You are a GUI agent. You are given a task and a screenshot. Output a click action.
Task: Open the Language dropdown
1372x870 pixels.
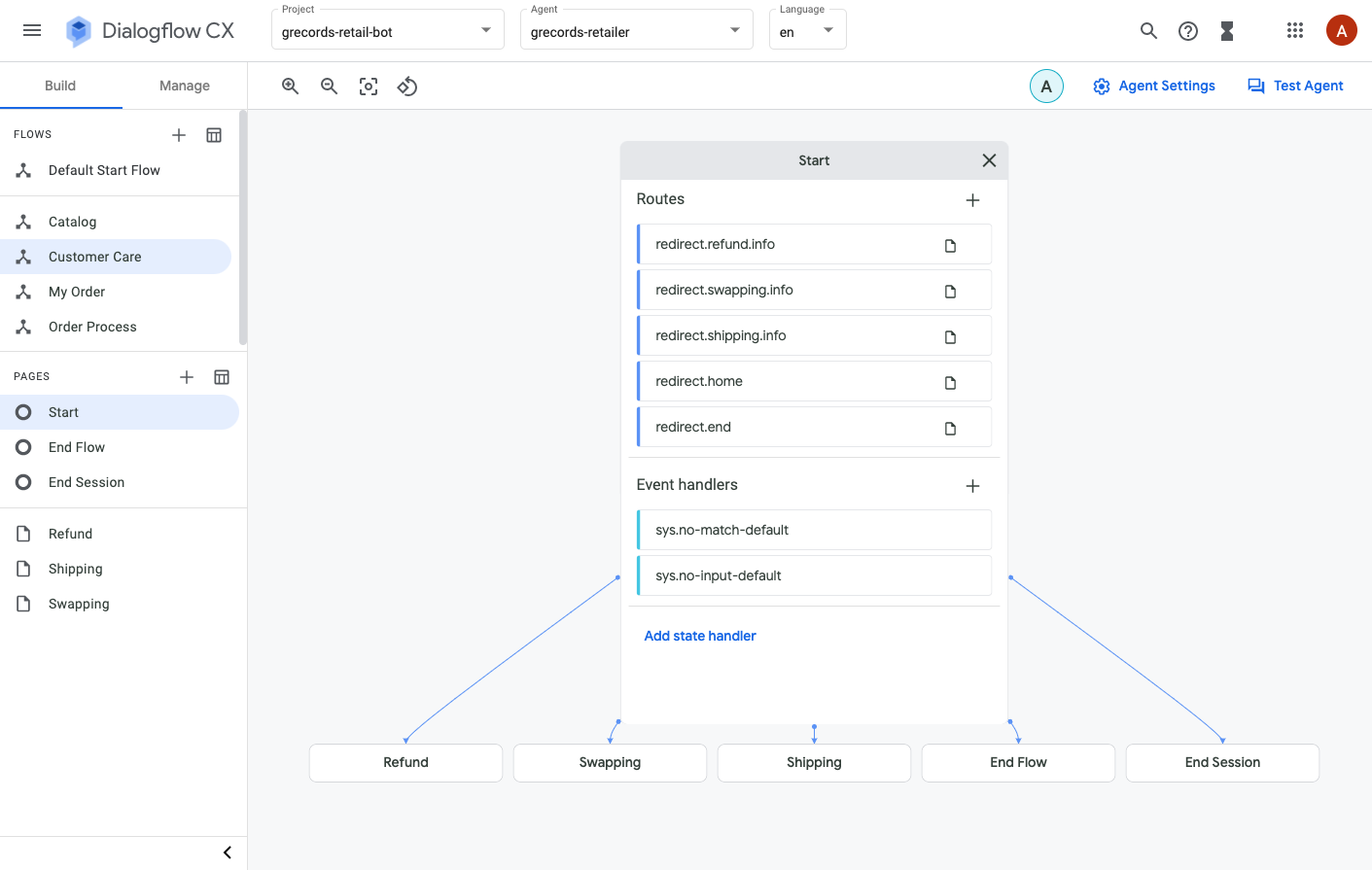807,31
